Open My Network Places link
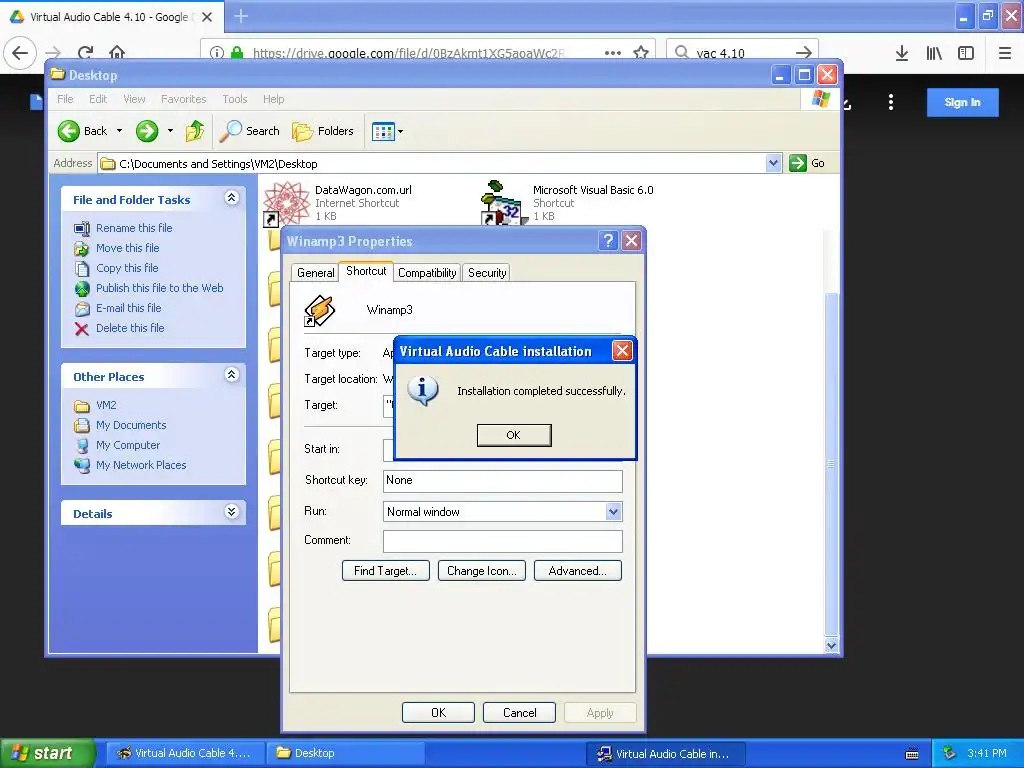Image resolution: width=1024 pixels, height=768 pixels. click(x=141, y=465)
